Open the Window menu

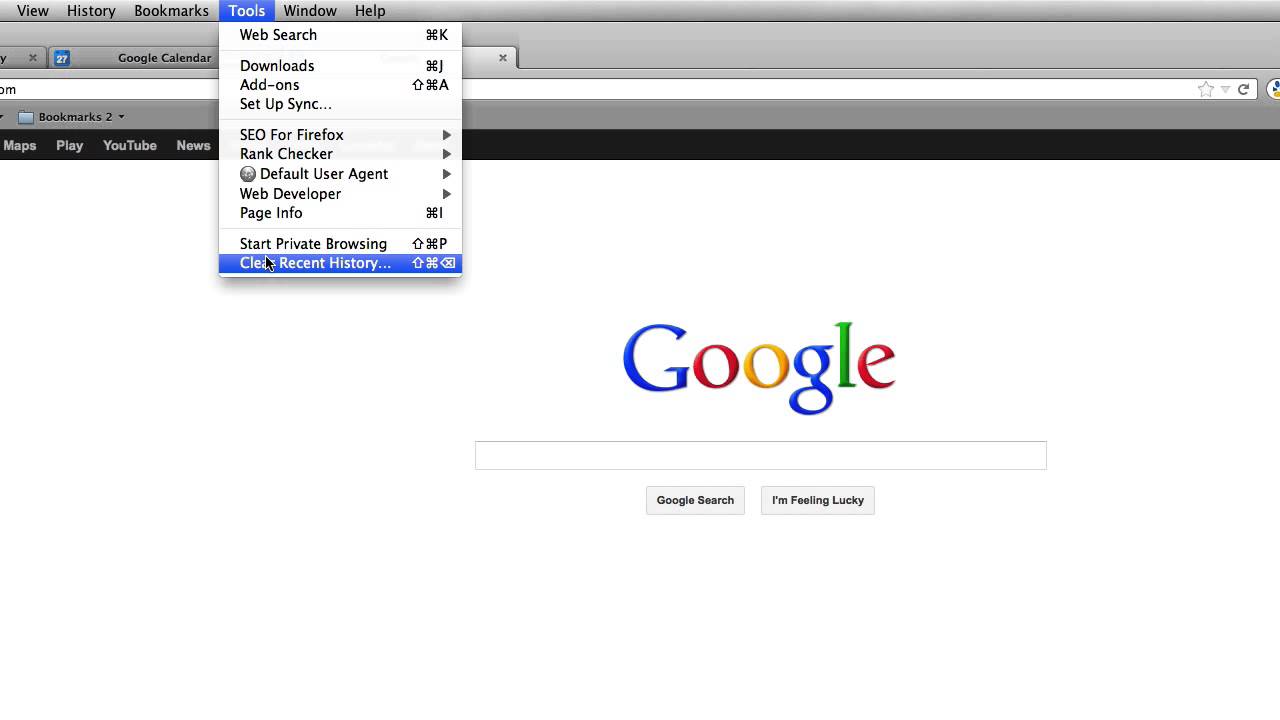click(x=310, y=11)
